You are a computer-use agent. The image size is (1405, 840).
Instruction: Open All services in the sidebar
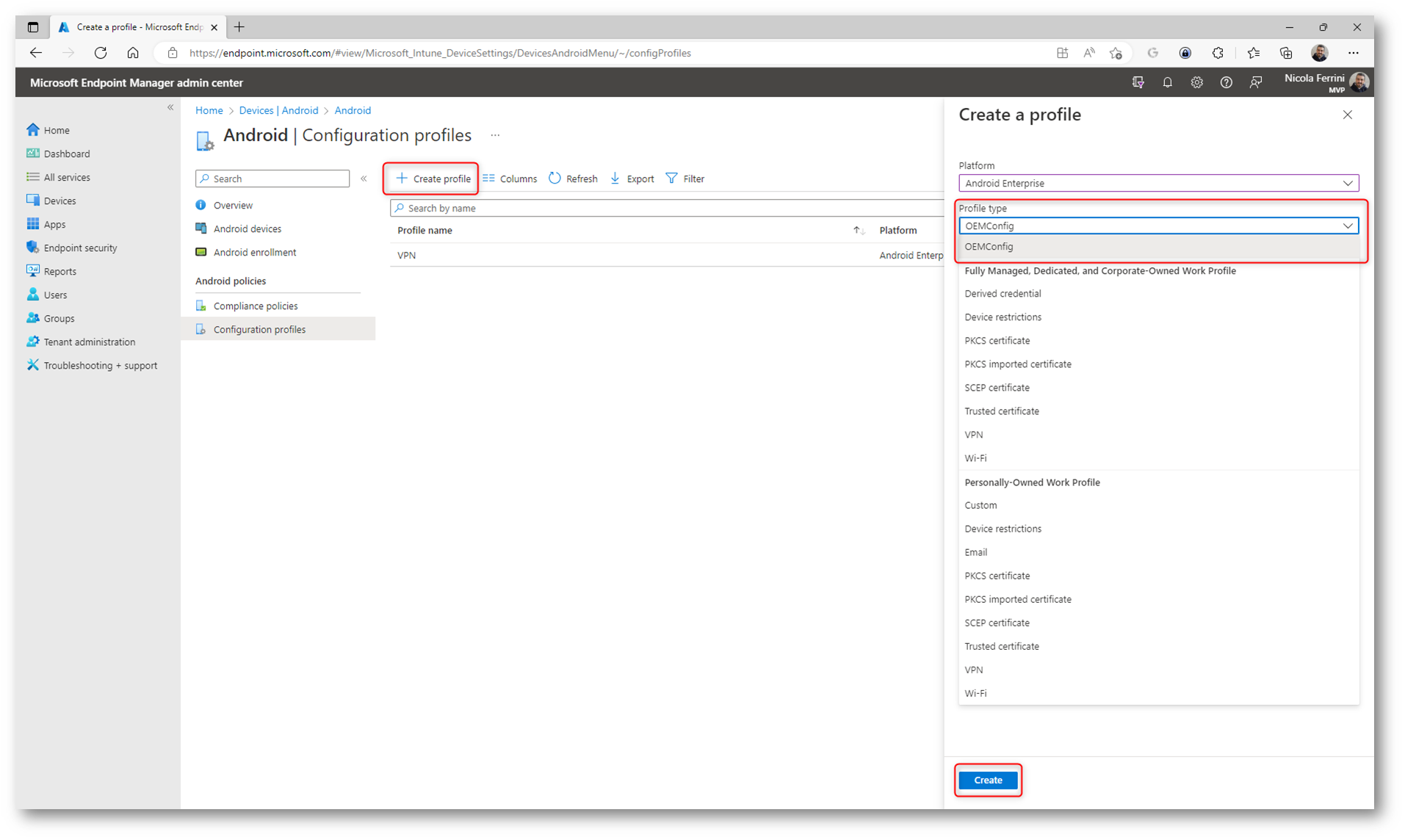coord(58,177)
